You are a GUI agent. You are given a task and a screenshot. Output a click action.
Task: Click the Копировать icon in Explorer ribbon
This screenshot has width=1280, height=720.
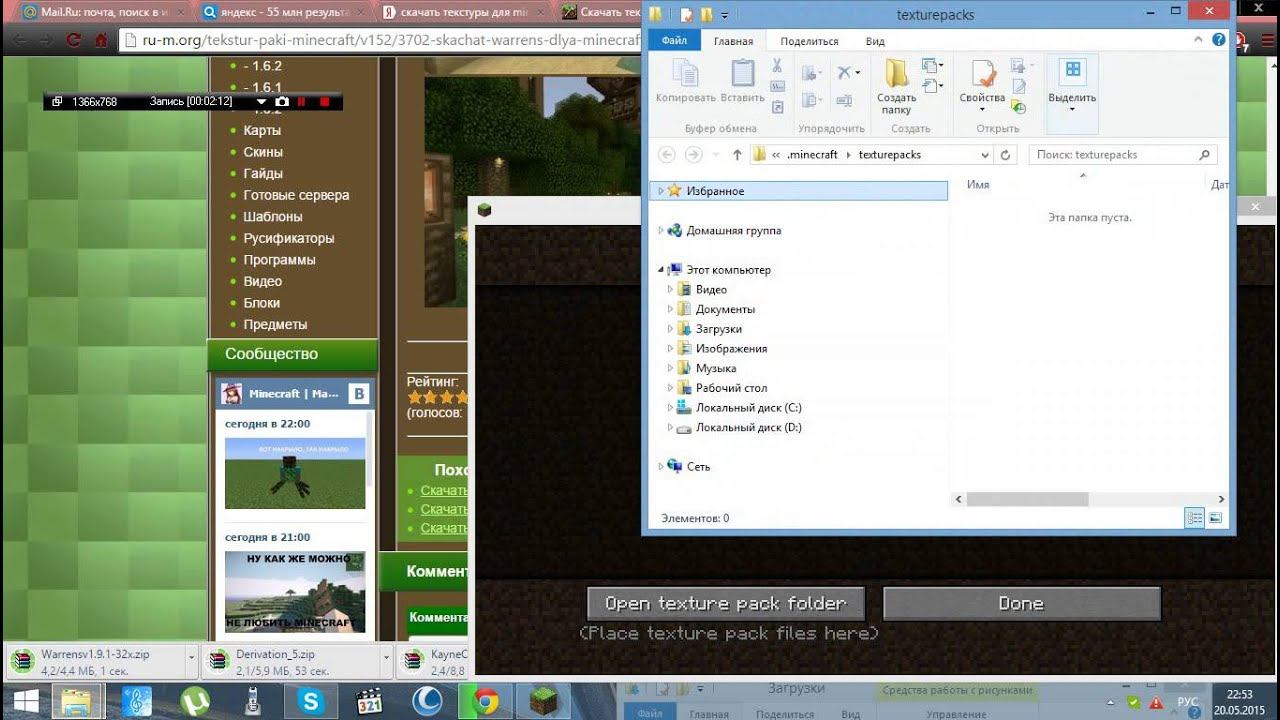[685, 74]
